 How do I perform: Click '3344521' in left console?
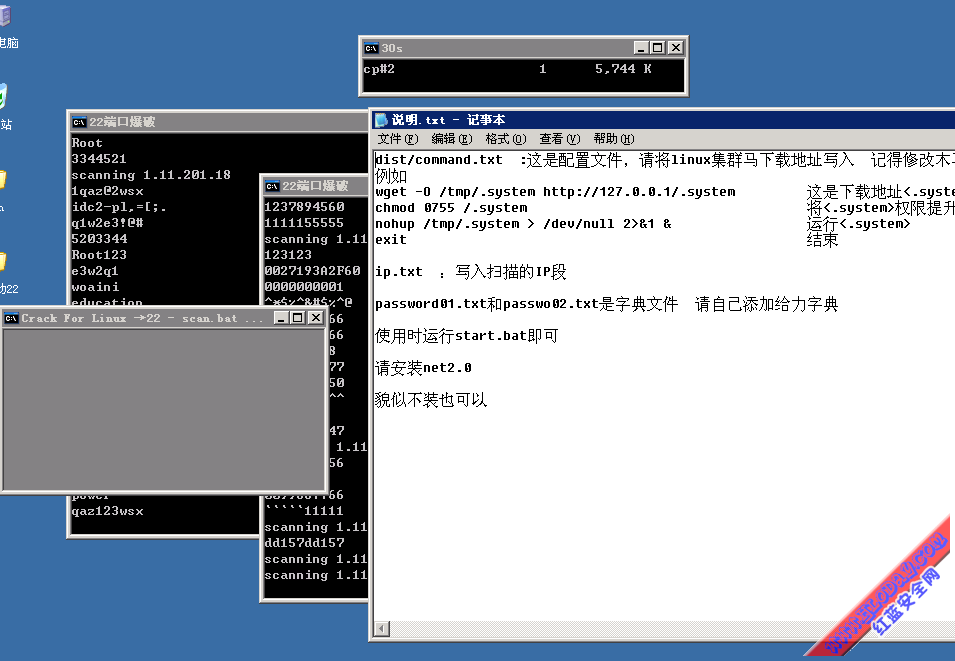tap(99, 158)
